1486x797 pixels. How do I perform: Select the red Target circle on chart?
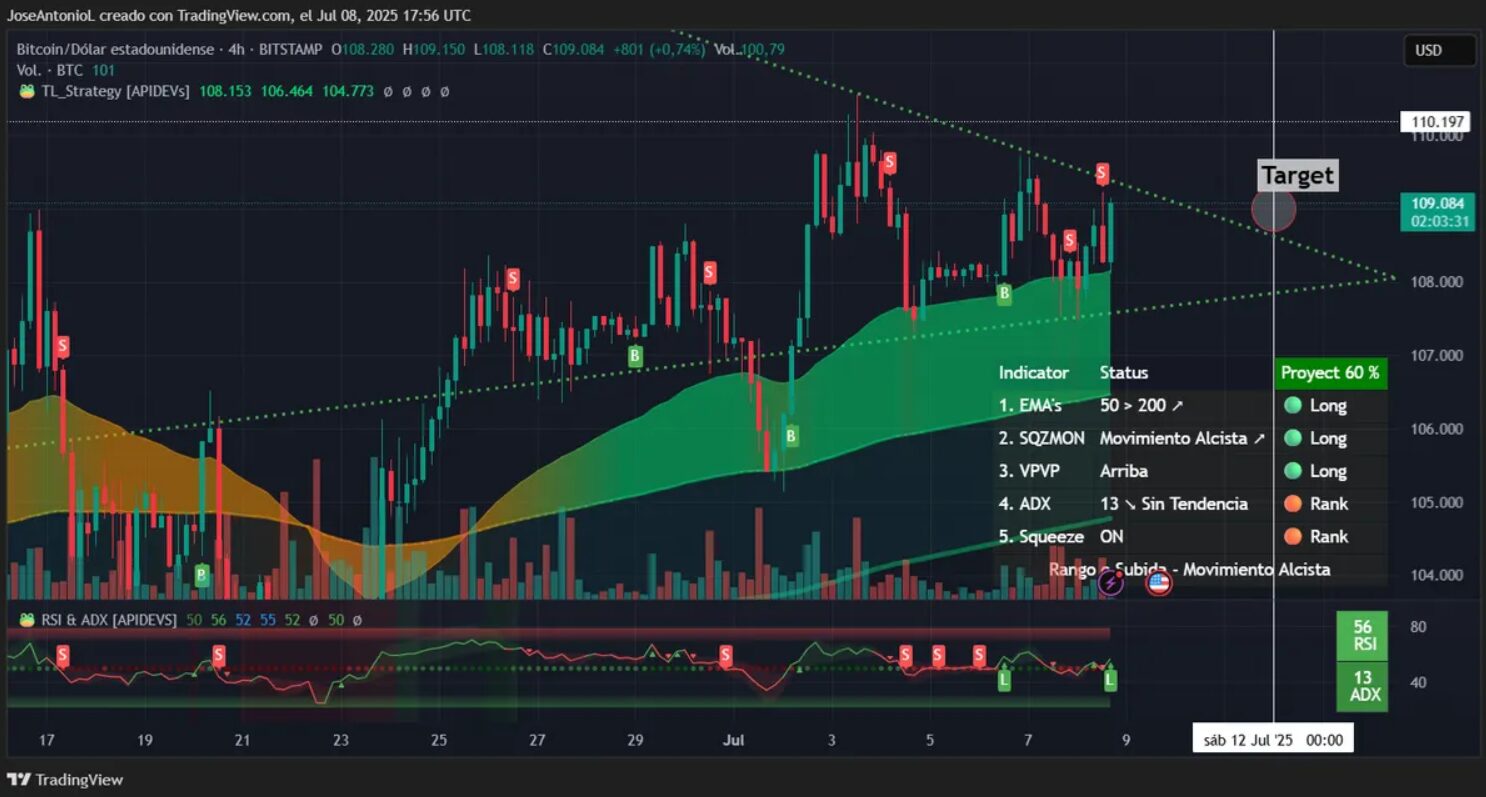point(1273,210)
